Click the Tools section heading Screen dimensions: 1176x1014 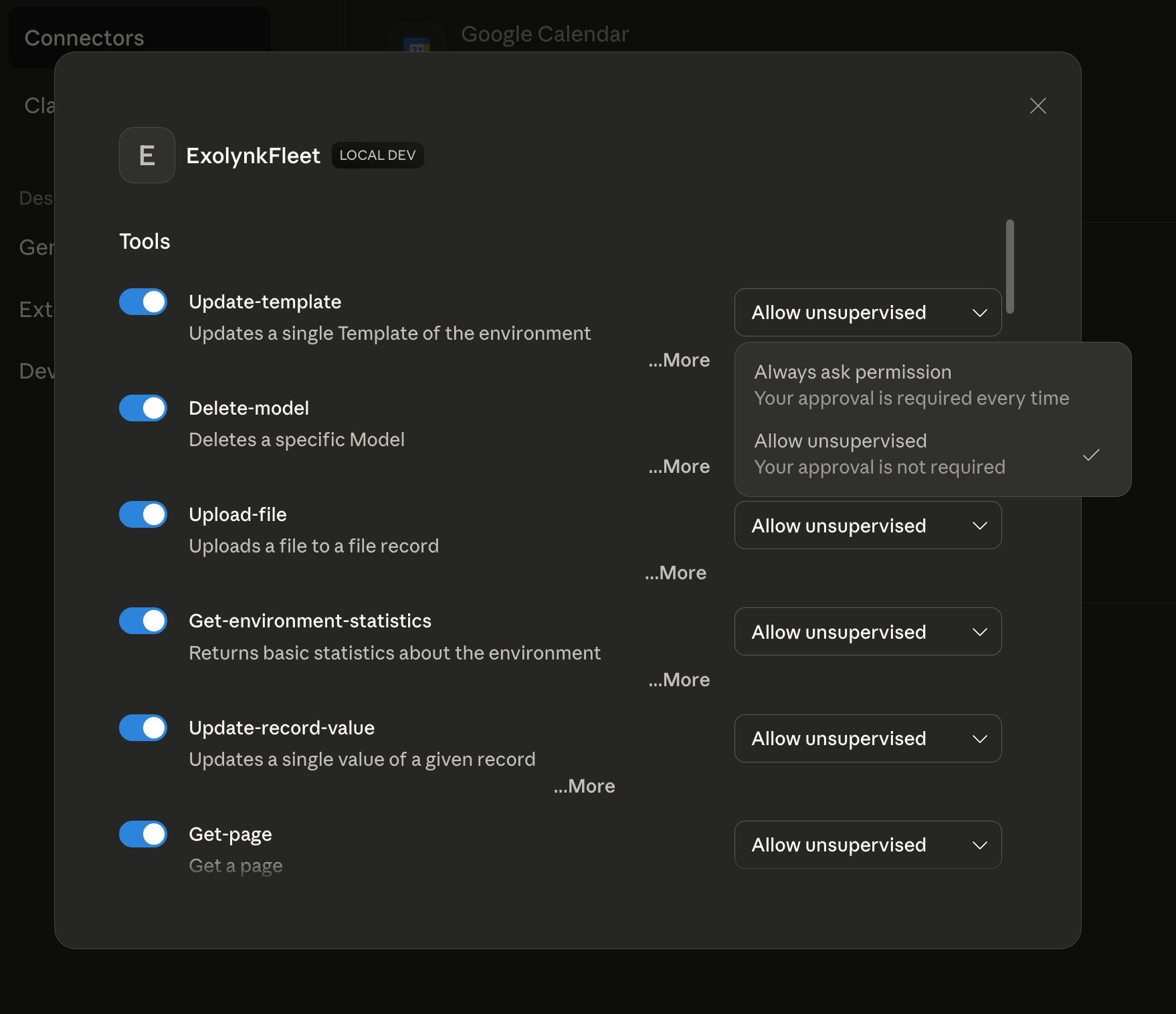click(x=144, y=241)
